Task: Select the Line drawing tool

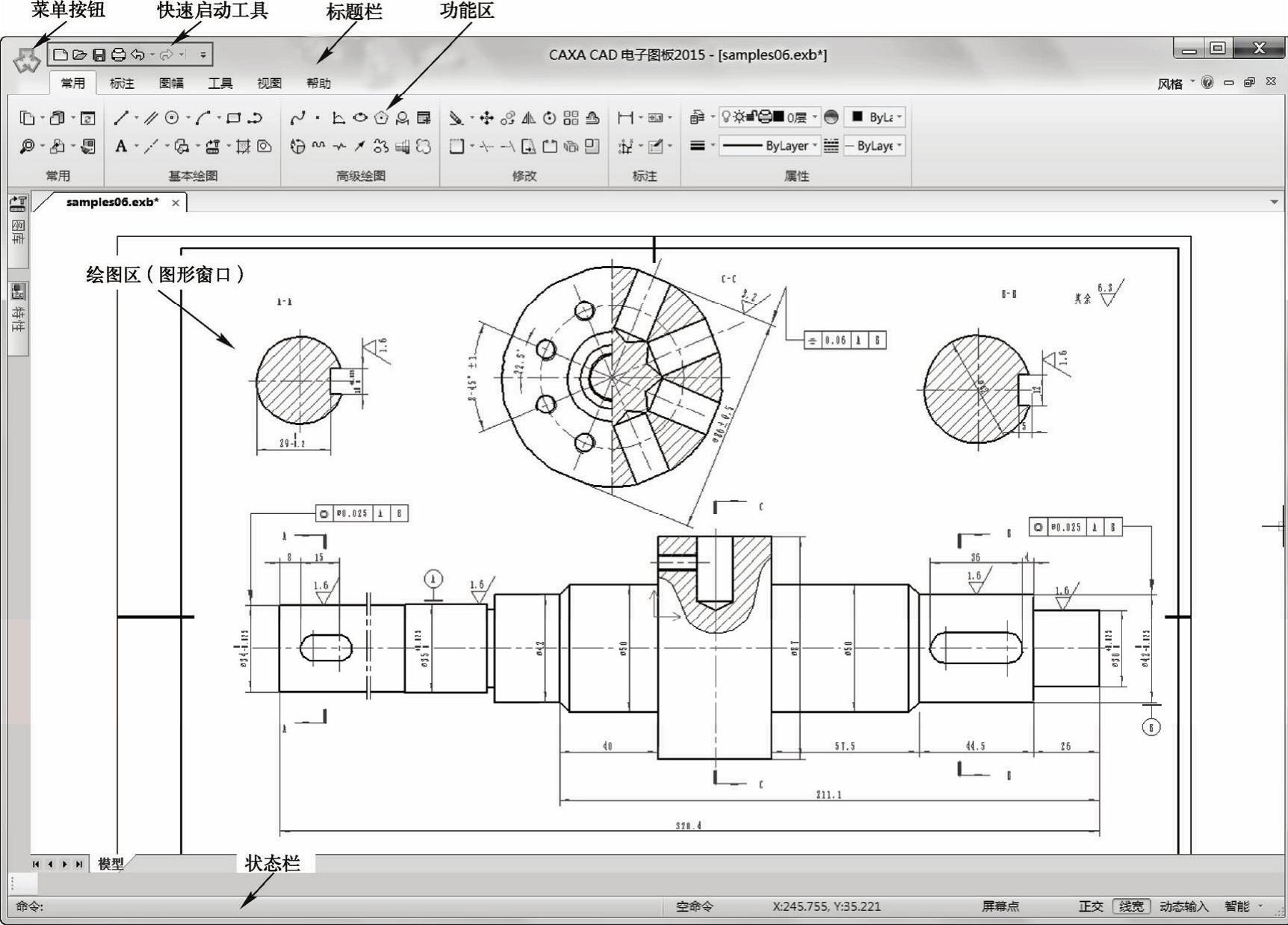Action: (121, 118)
